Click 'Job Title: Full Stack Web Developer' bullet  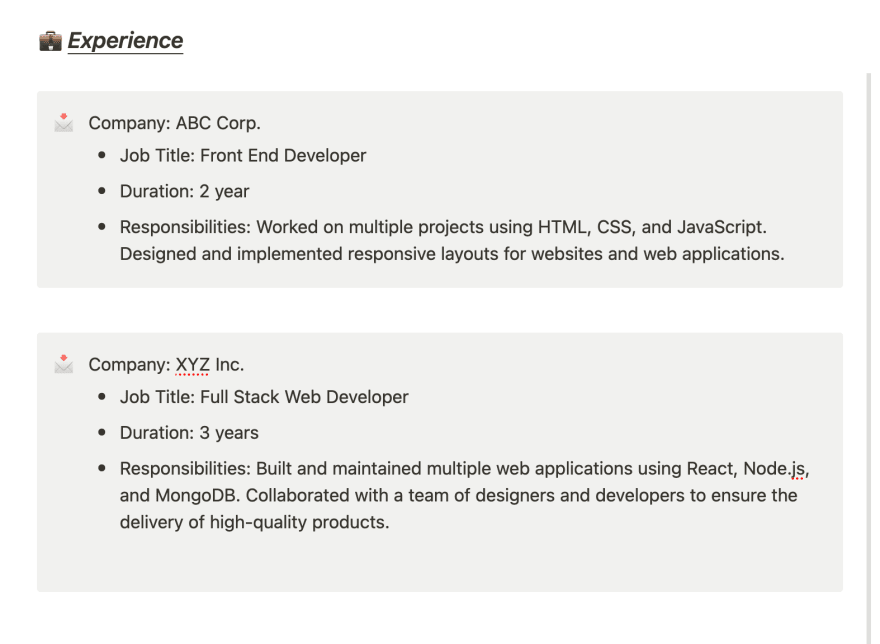click(x=264, y=397)
